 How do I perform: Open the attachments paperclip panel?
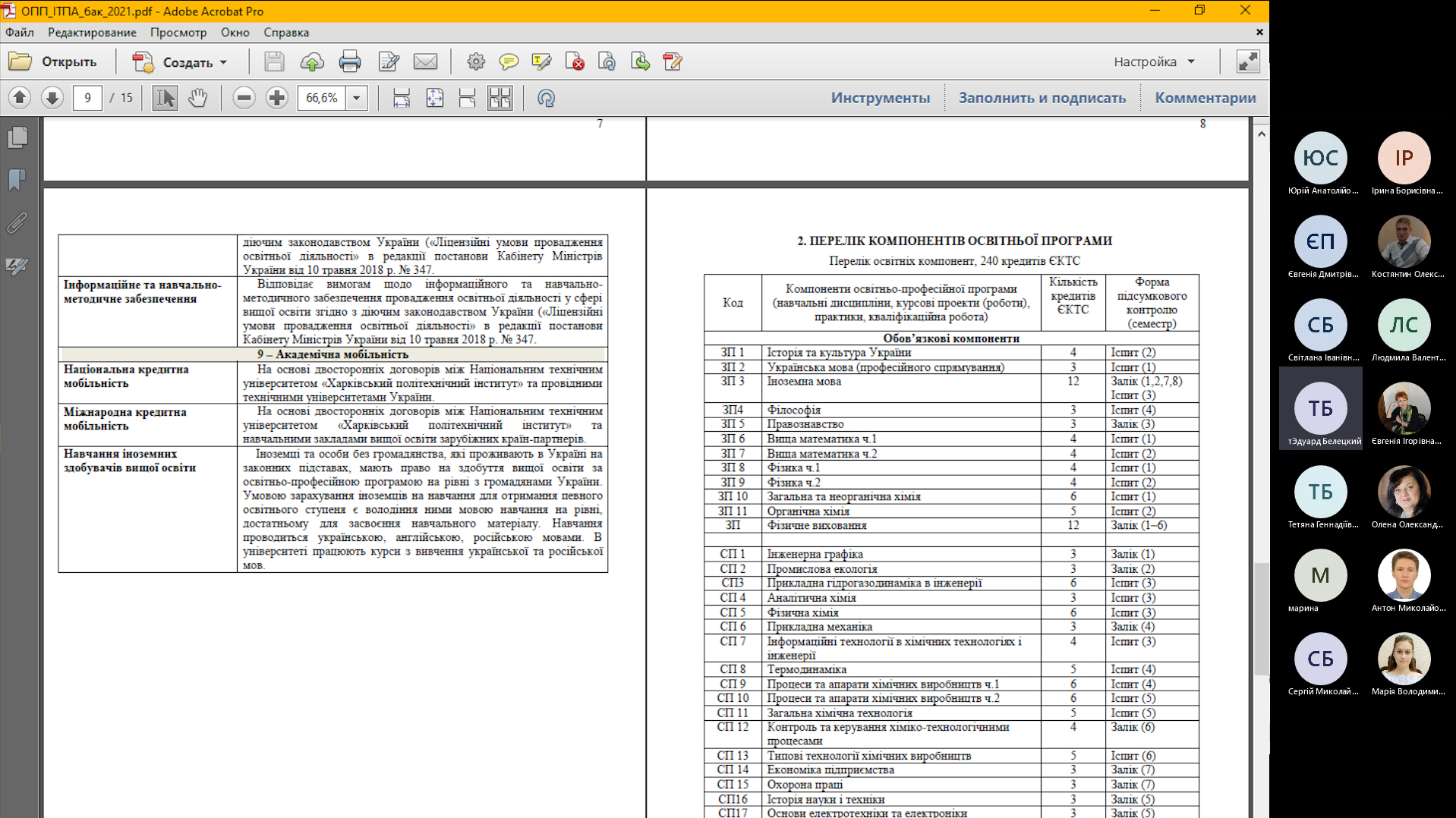click(x=17, y=222)
